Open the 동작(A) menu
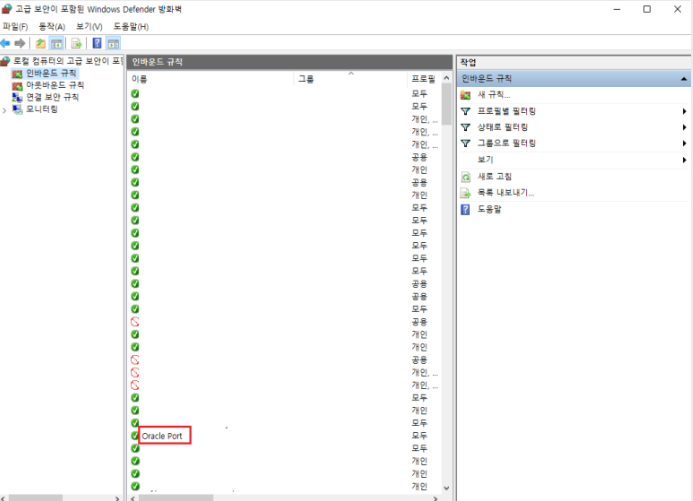The width and height of the screenshot is (693, 501). [x=51, y=26]
